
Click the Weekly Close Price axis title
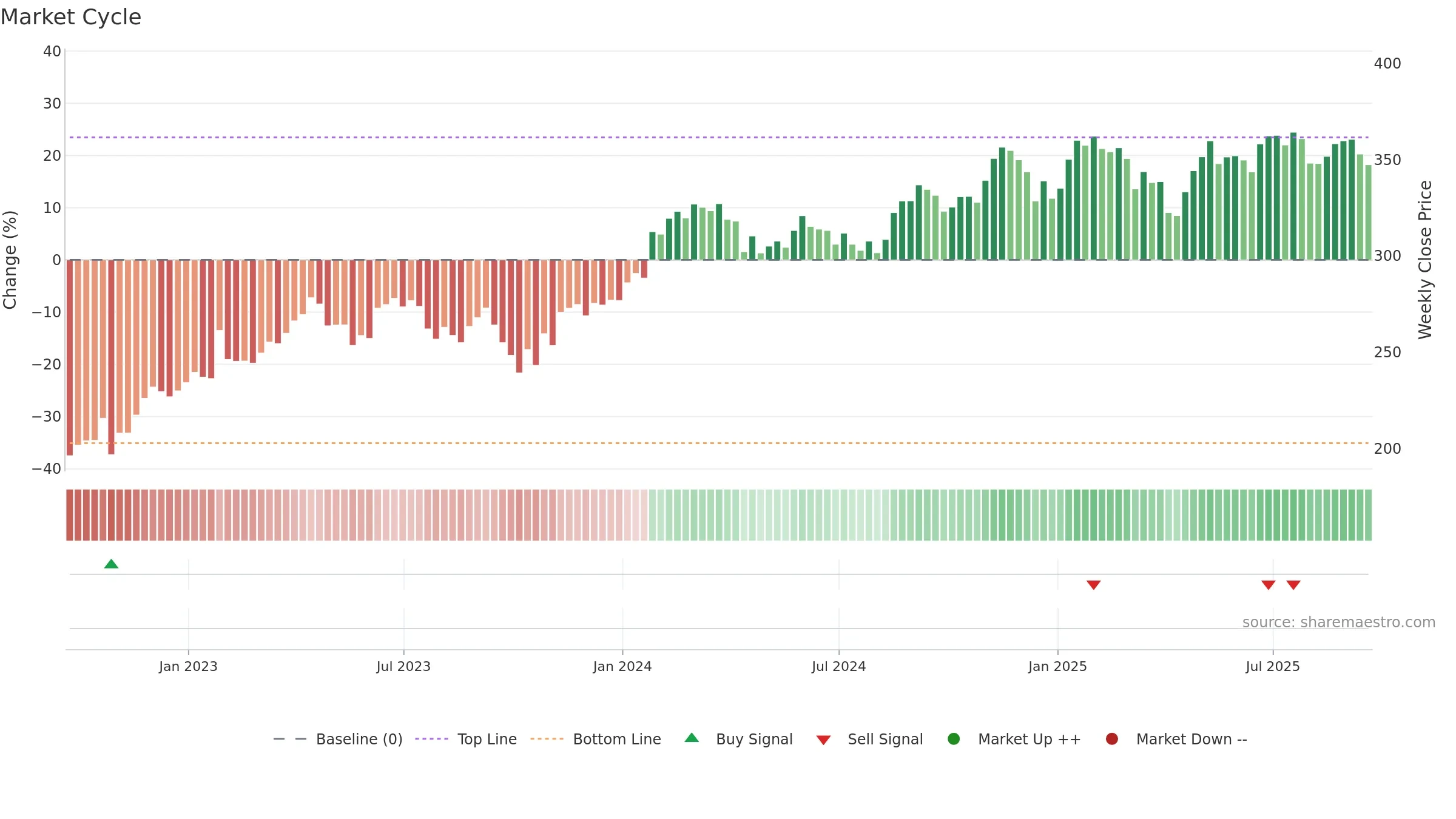[1425, 260]
